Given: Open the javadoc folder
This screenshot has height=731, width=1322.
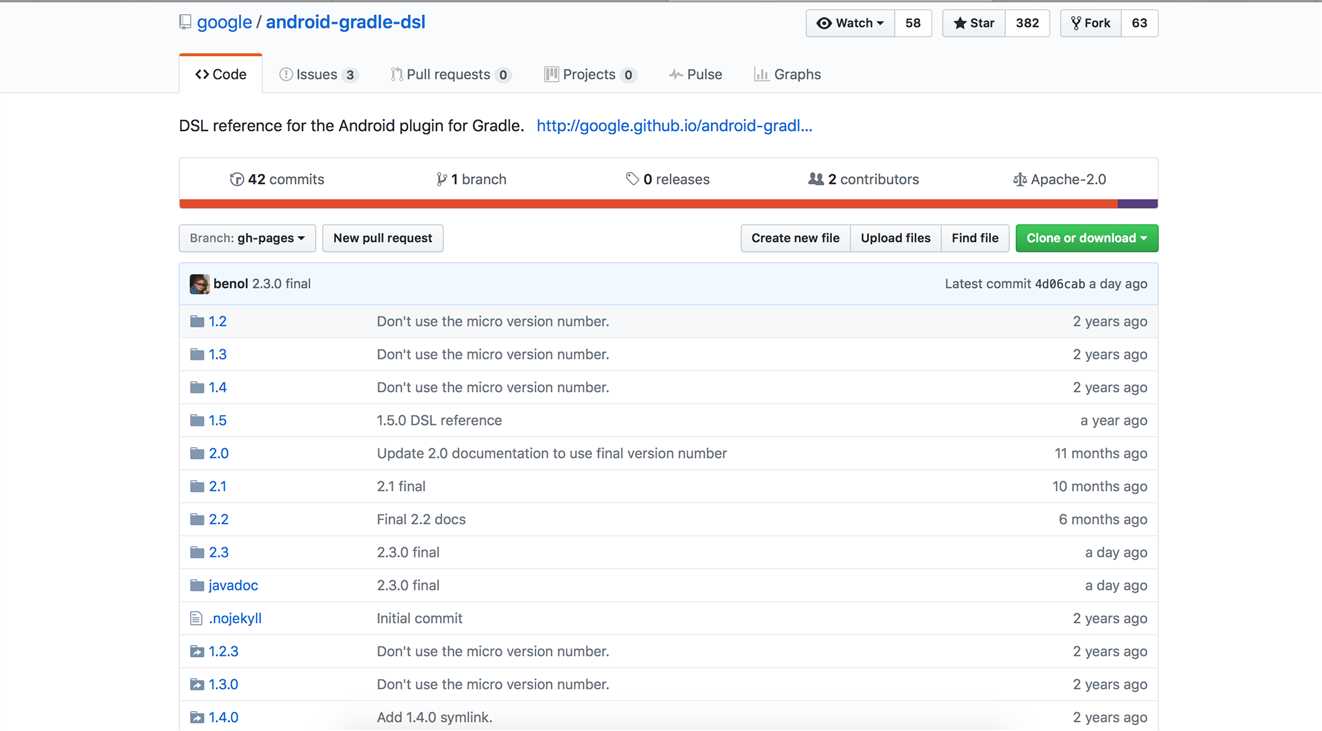Looking at the screenshot, I should [233, 585].
